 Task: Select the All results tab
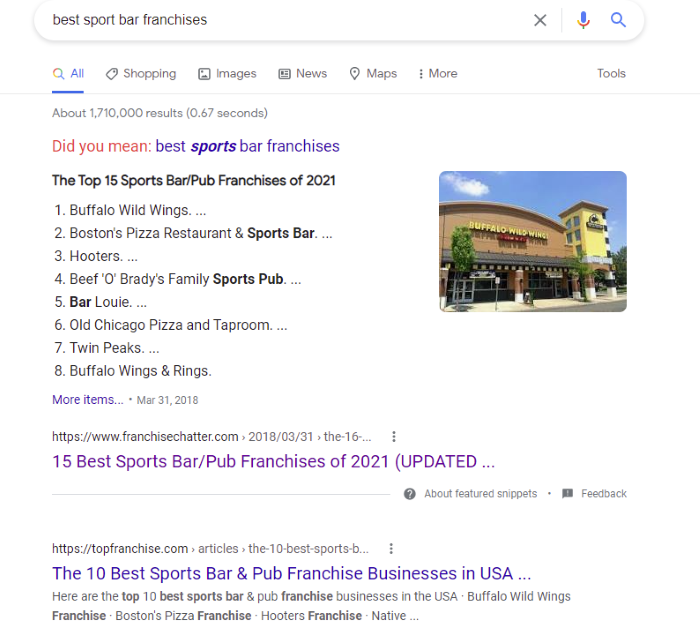coord(68,74)
